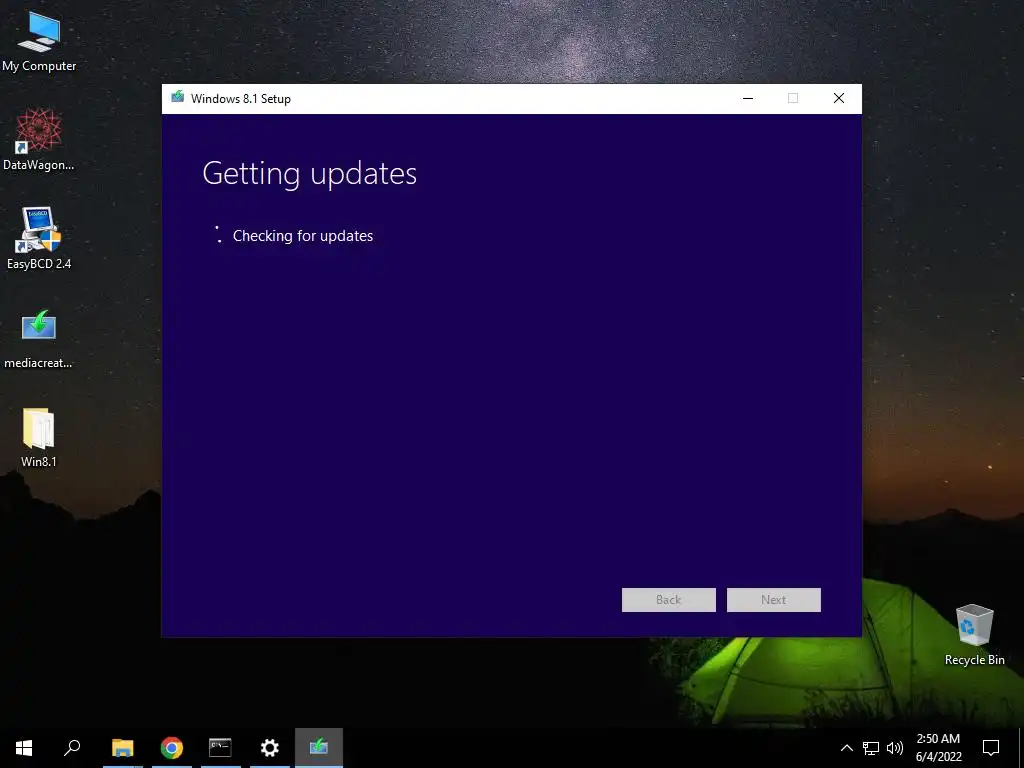Show hidden system tray icons
The width and height of the screenshot is (1024, 768).
[x=846, y=748]
